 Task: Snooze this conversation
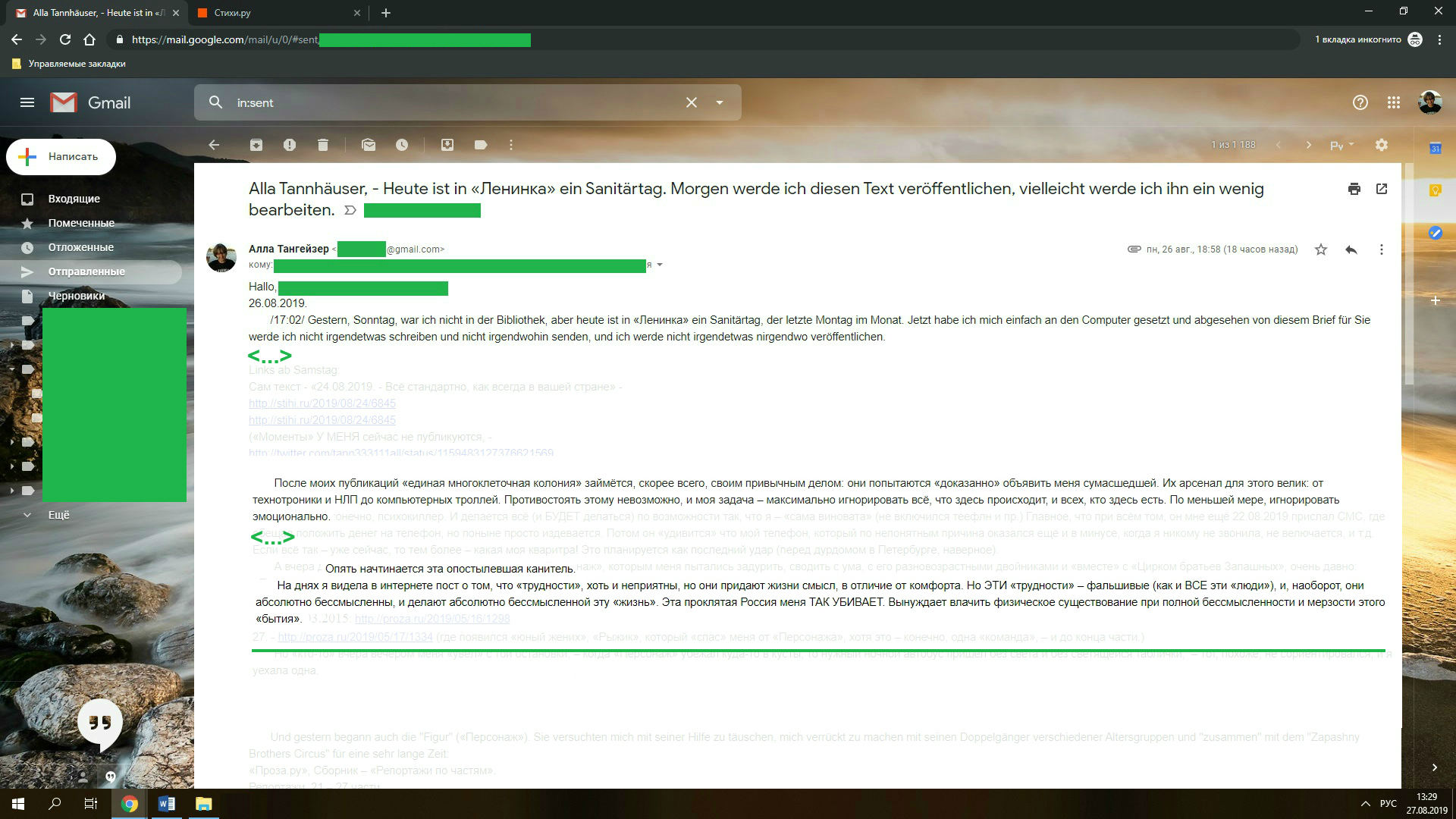pyautogui.click(x=402, y=145)
